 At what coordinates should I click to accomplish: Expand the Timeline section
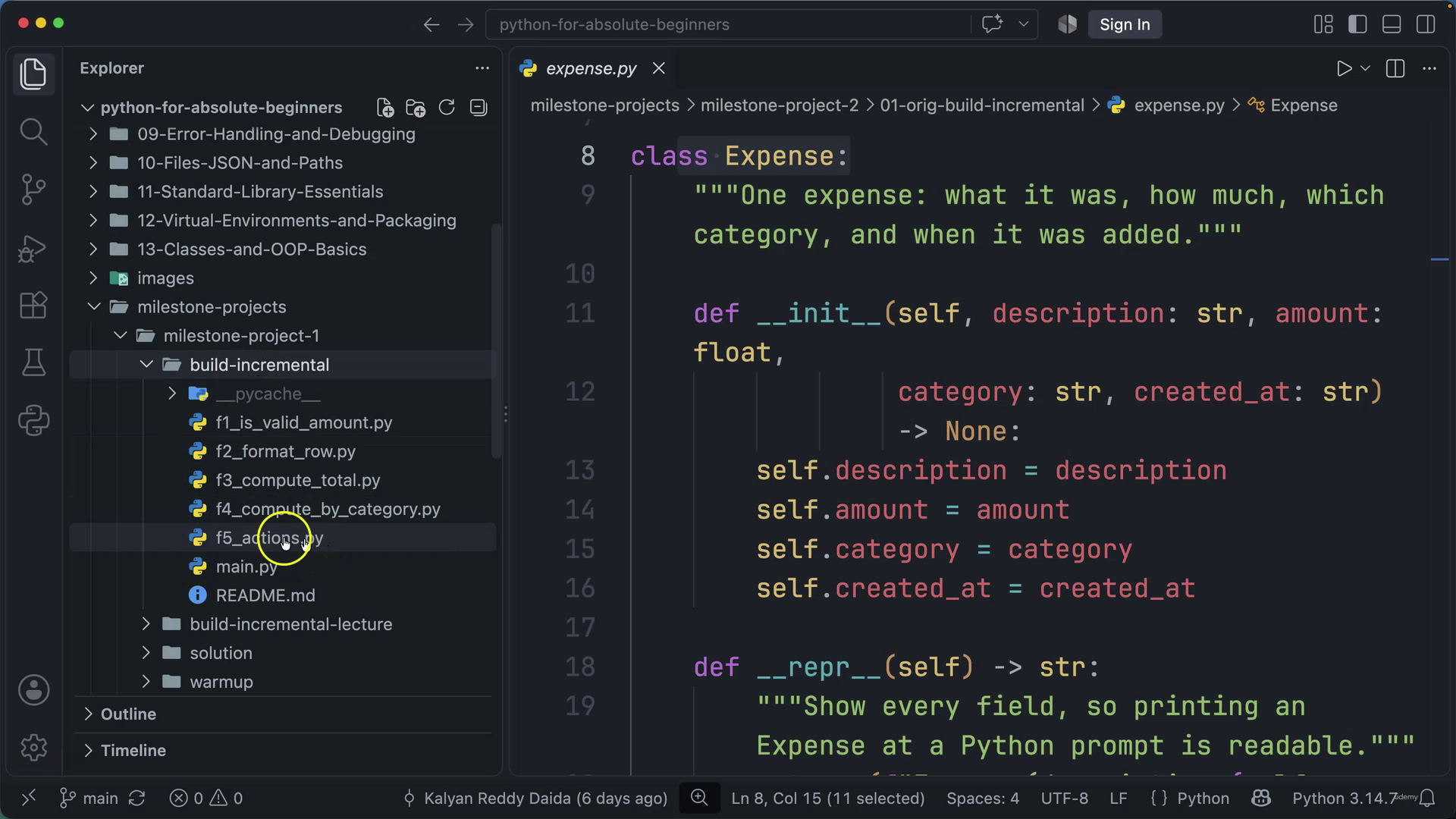[89, 751]
